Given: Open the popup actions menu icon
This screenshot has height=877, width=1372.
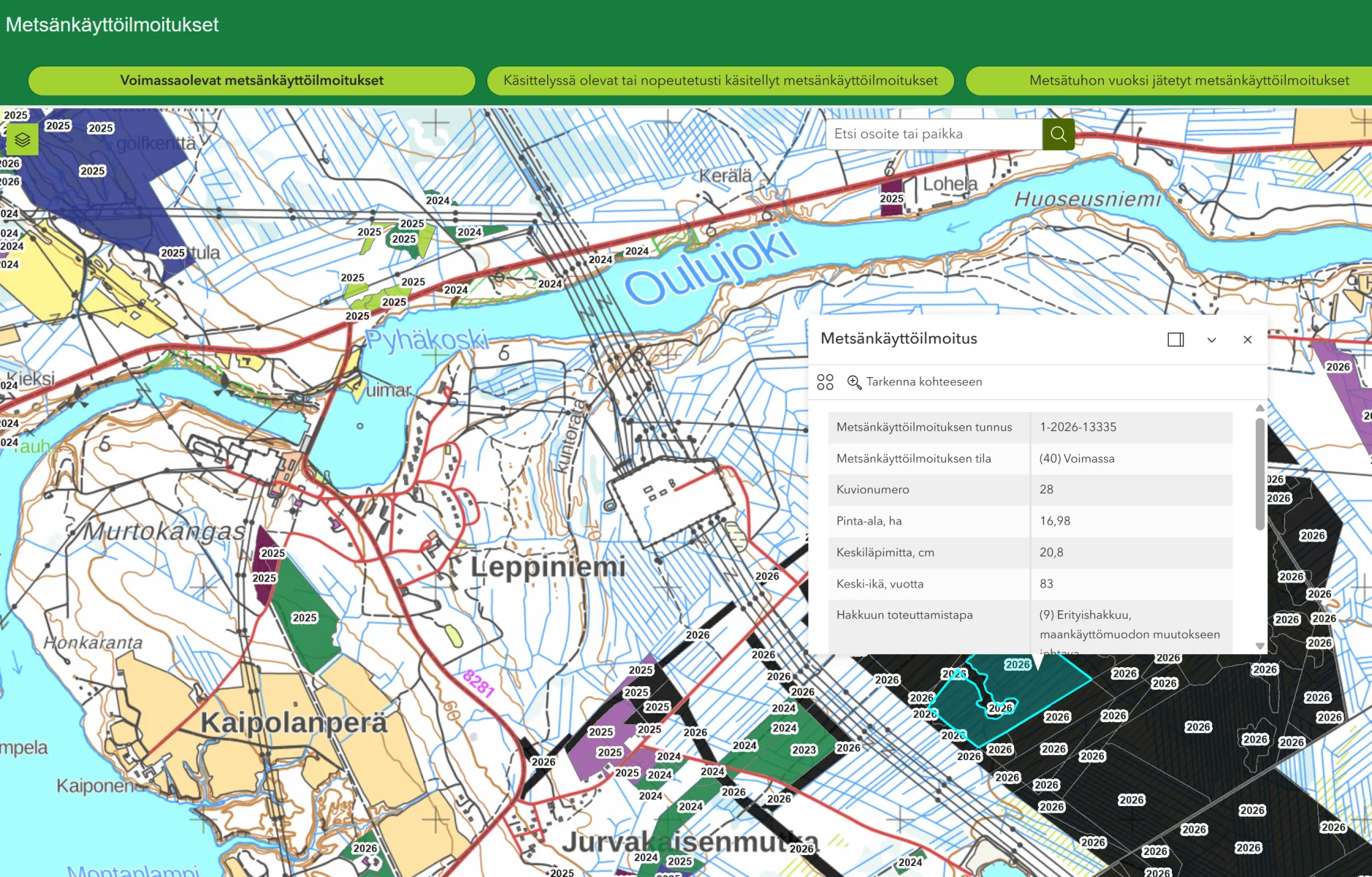Looking at the screenshot, I should (826, 381).
